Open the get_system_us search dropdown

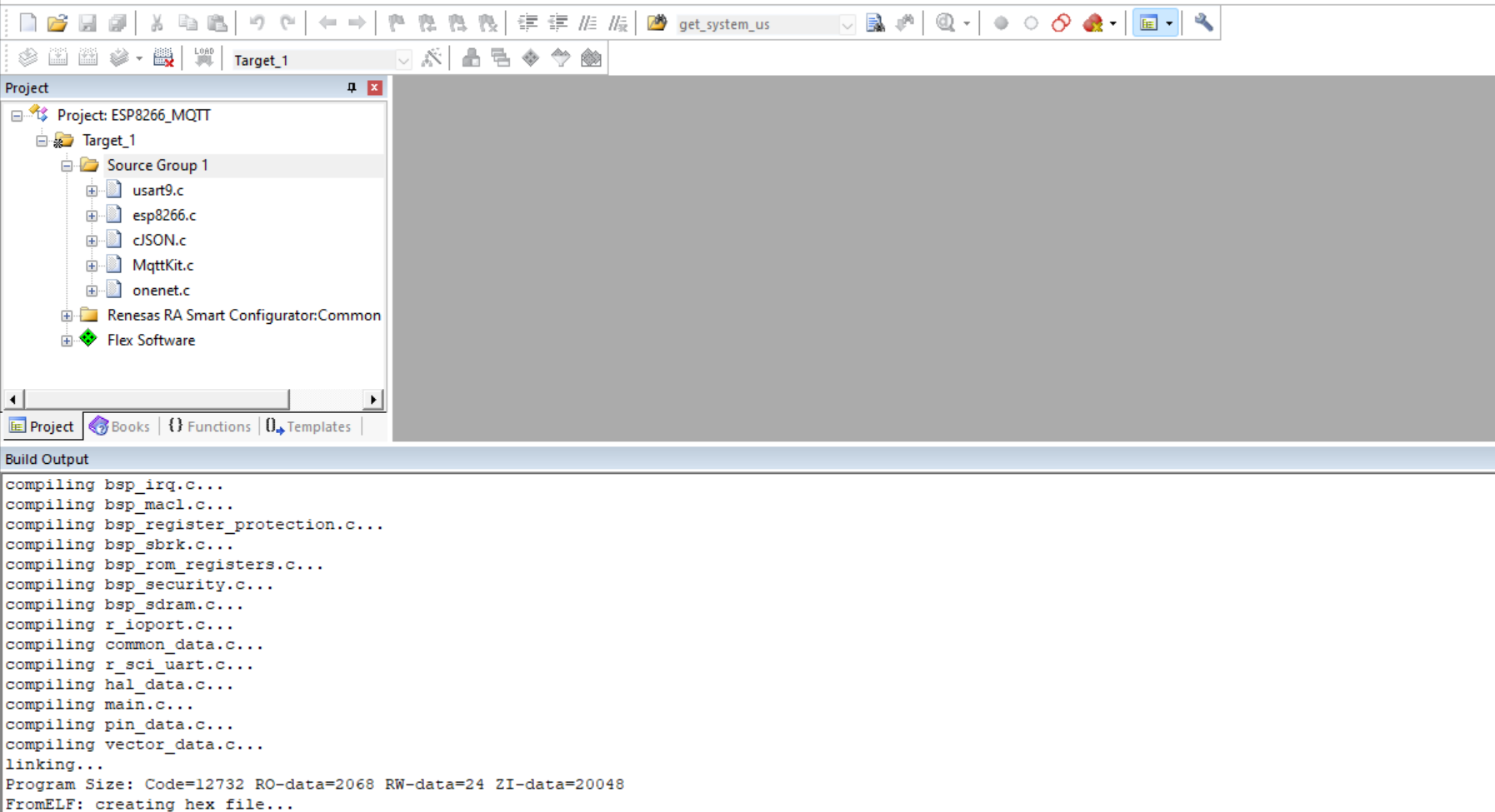pyautogui.click(x=847, y=24)
